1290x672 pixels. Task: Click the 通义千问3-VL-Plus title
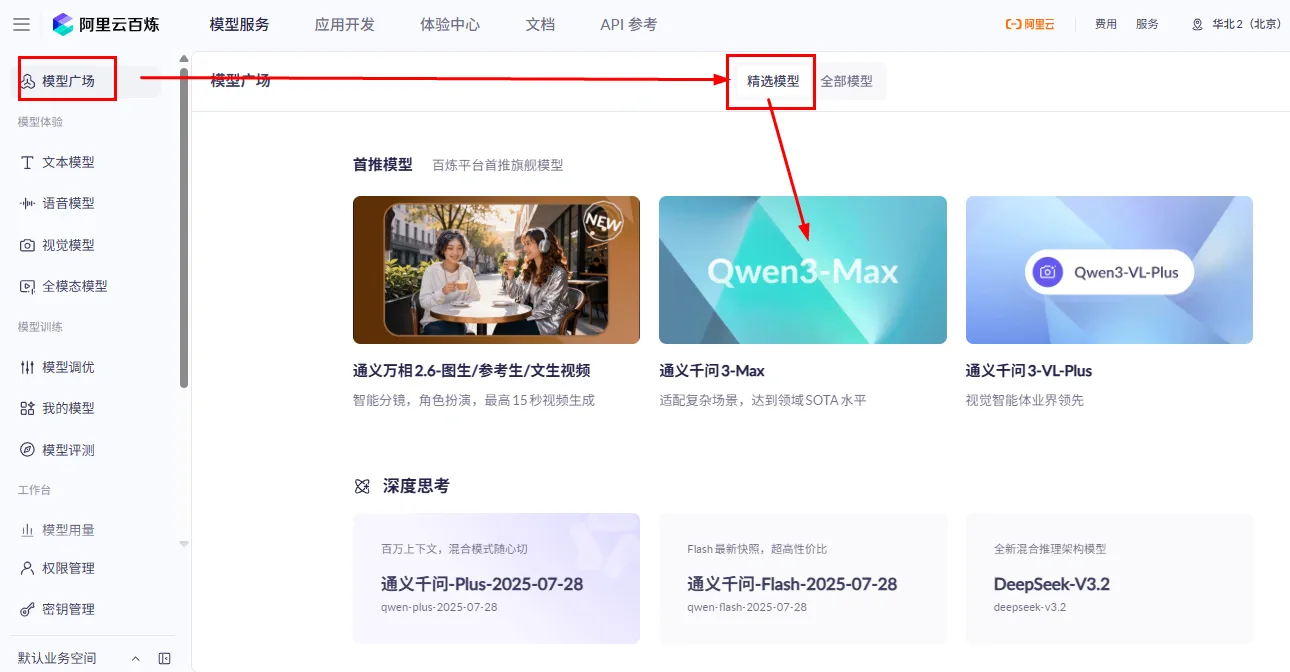(1029, 371)
